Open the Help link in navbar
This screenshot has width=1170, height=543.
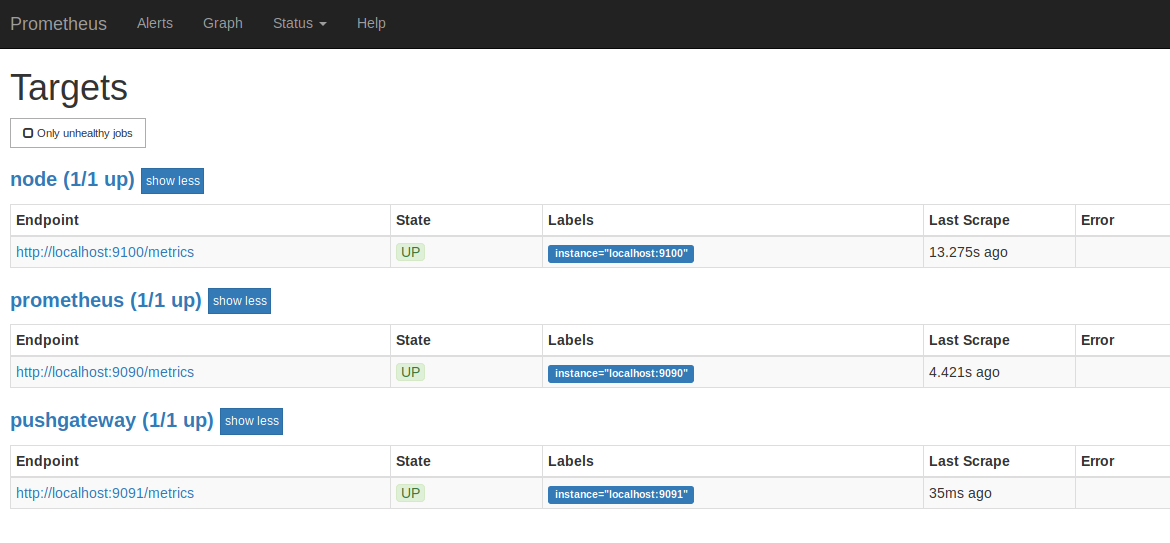pyautogui.click(x=372, y=23)
